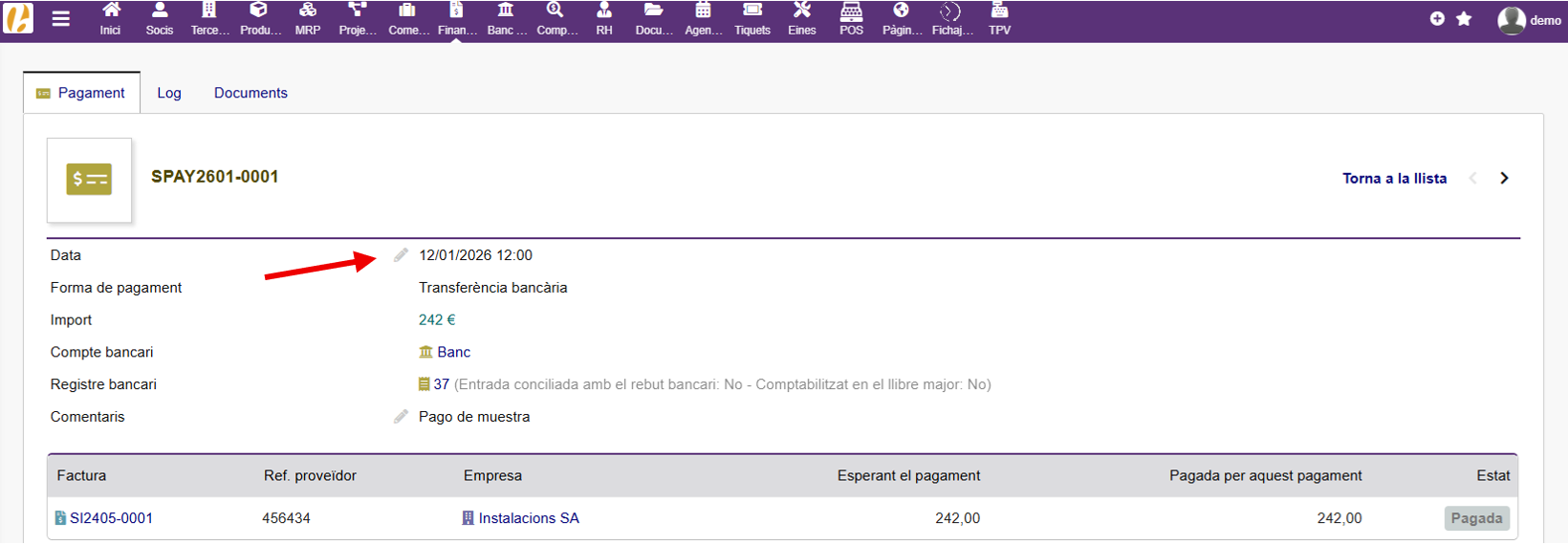Click the Inici home icon

[111, 12]
